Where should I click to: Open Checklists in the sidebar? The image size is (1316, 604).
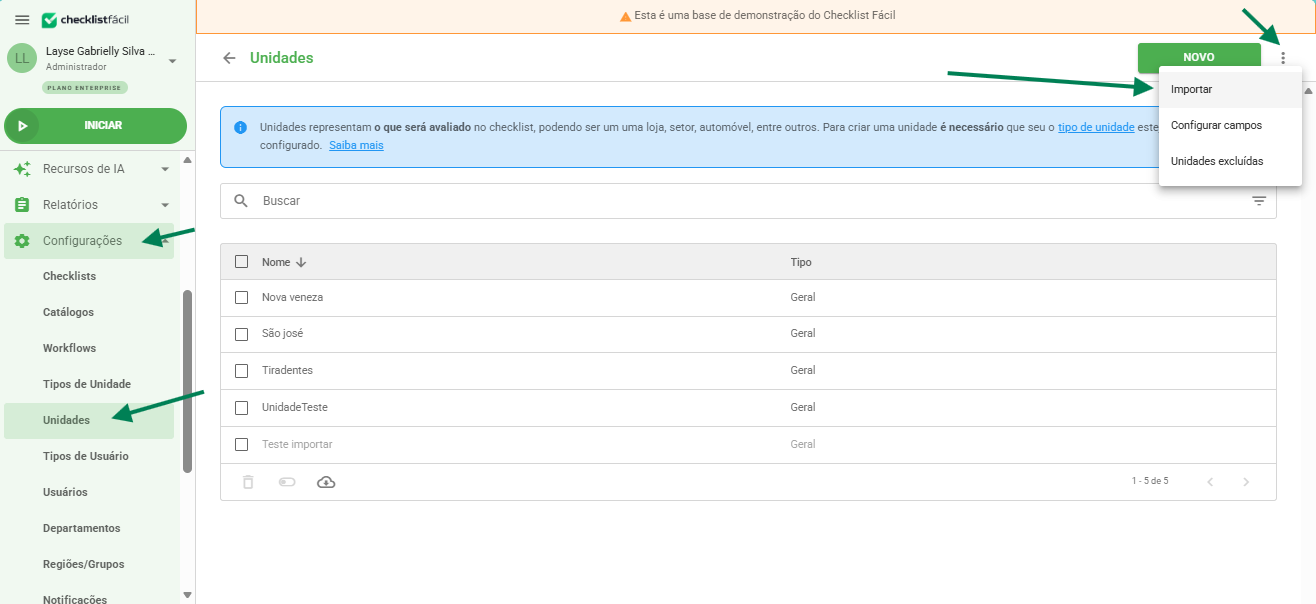pos(69,276)
